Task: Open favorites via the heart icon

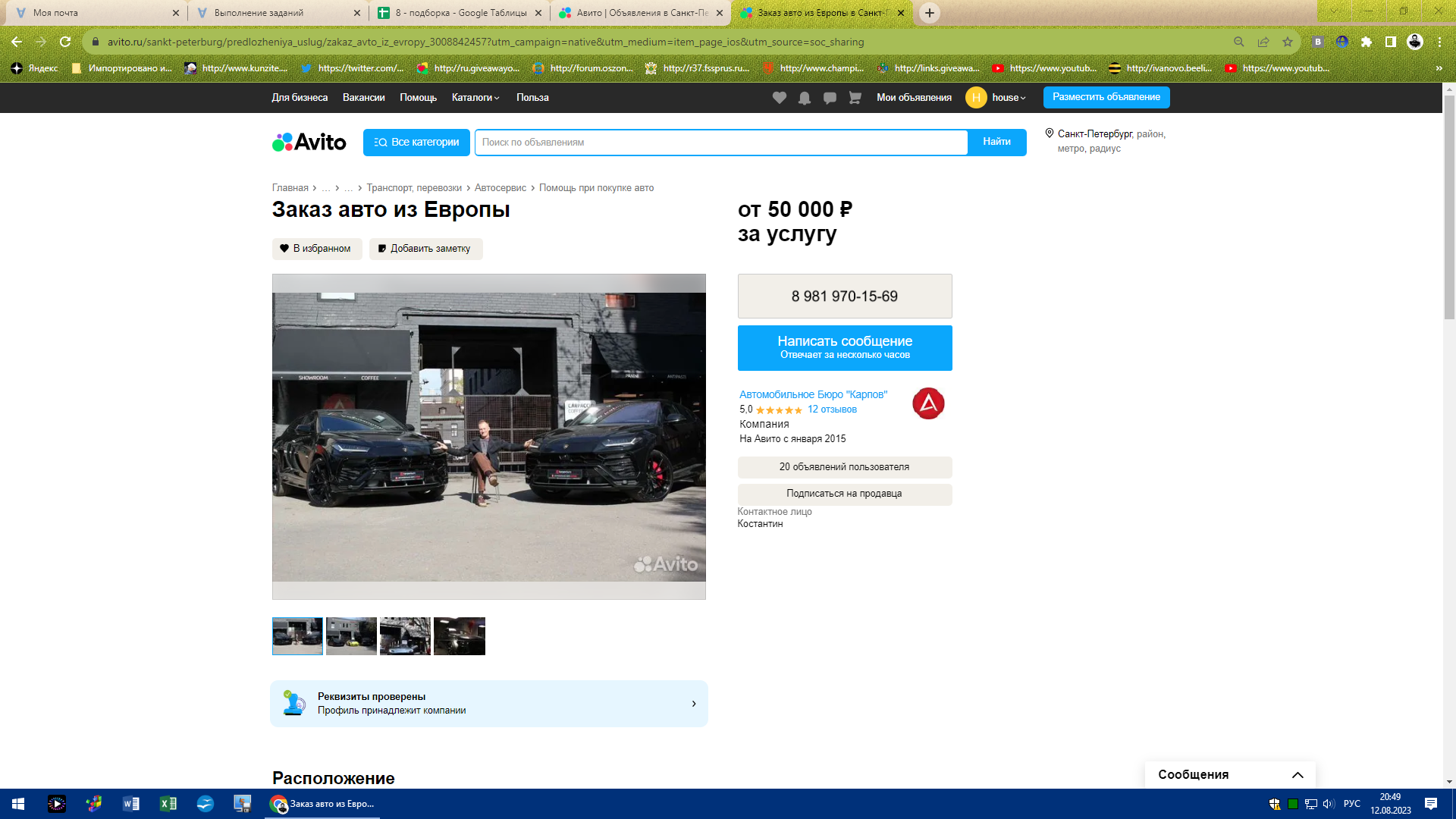Action: coord(778,98)
